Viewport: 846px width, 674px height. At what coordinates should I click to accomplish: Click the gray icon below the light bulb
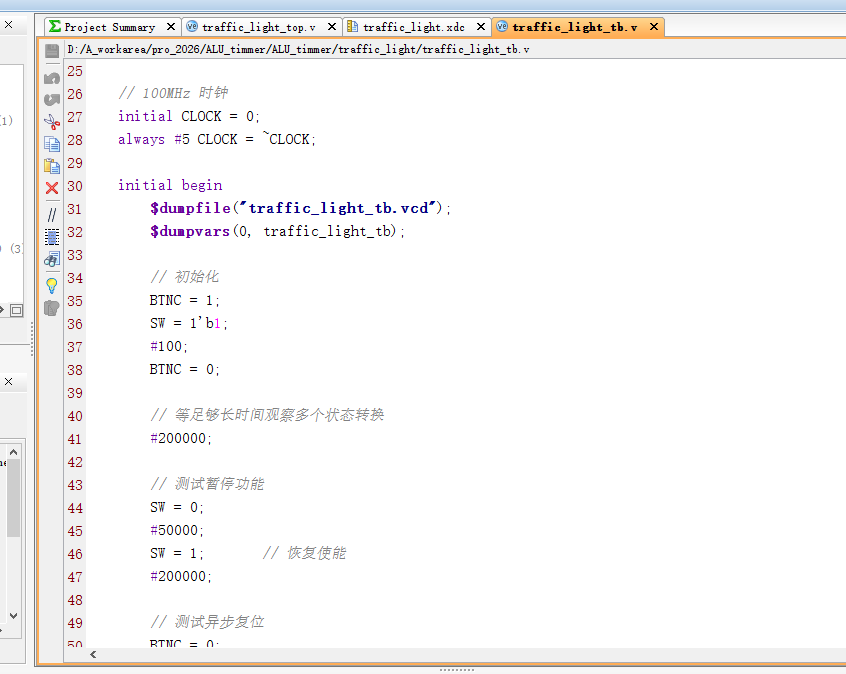click(52, 308)
